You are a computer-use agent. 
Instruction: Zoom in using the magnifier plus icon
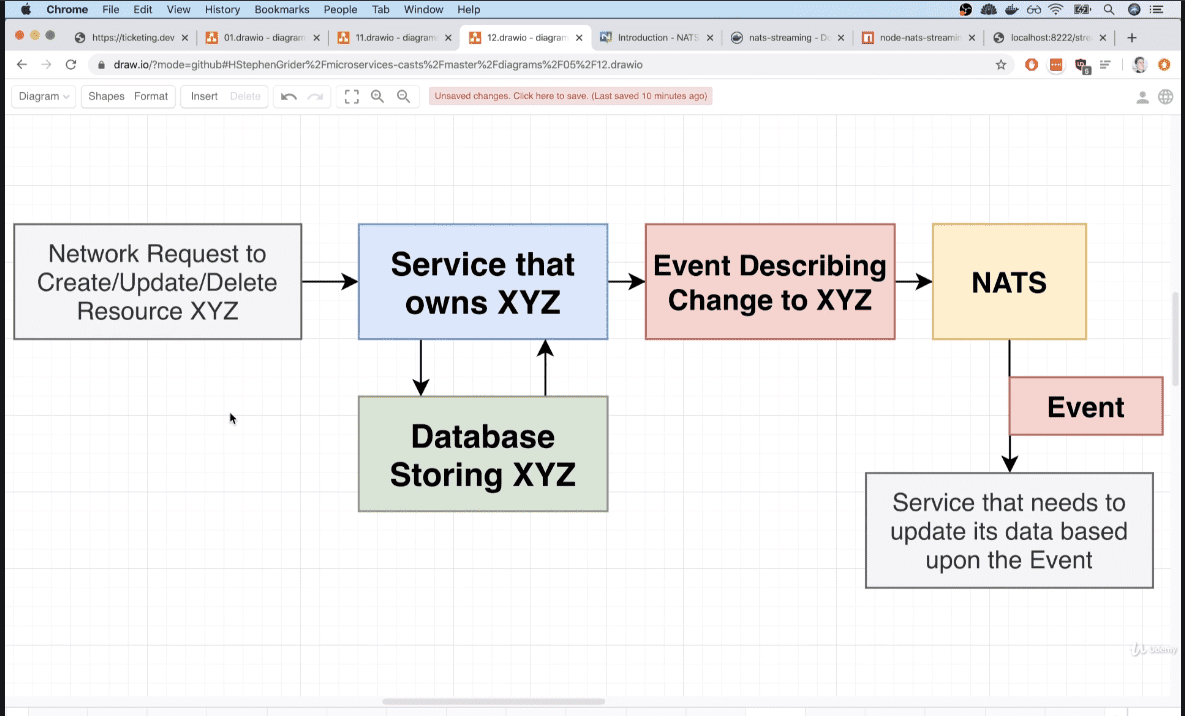[x=377, y=97]
